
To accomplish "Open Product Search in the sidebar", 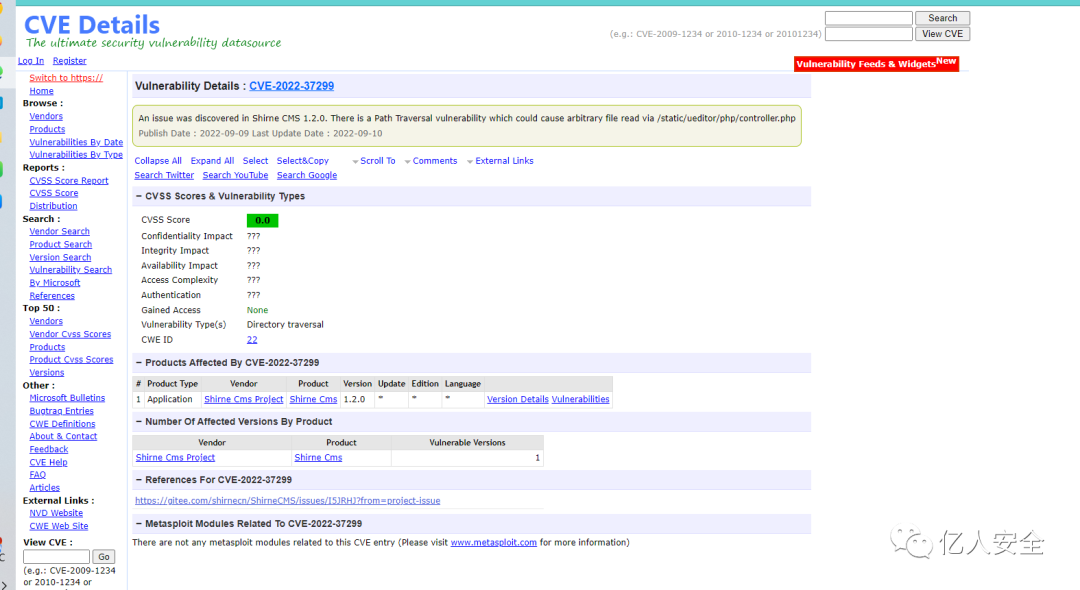I will tap(61, 244).
